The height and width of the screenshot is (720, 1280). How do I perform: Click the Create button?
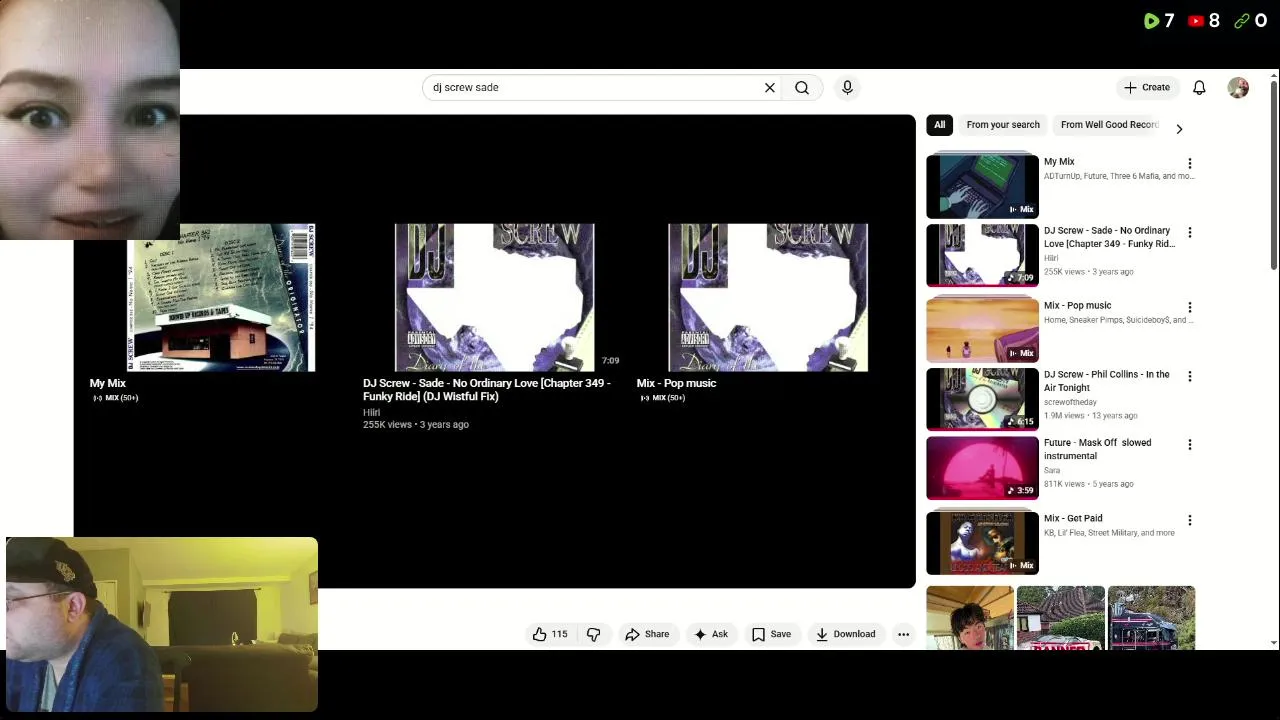pos(1146,88)
